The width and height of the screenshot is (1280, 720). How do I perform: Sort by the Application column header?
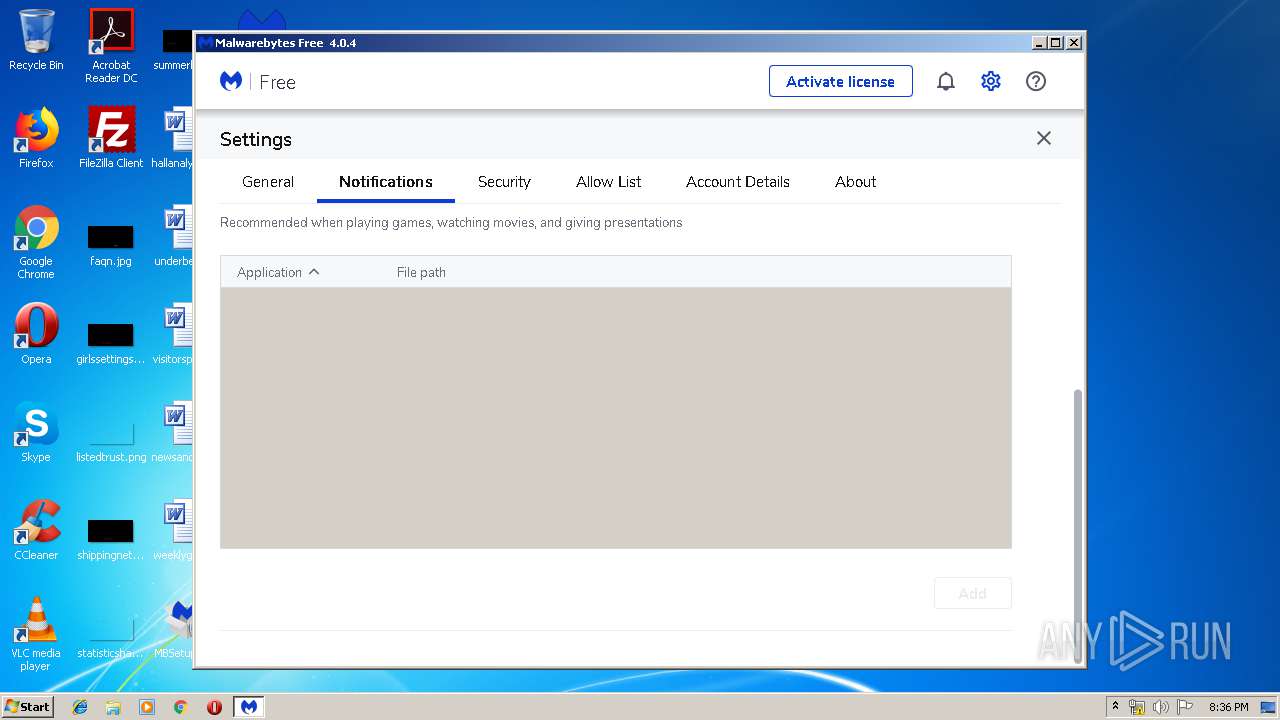click(278, 272)
